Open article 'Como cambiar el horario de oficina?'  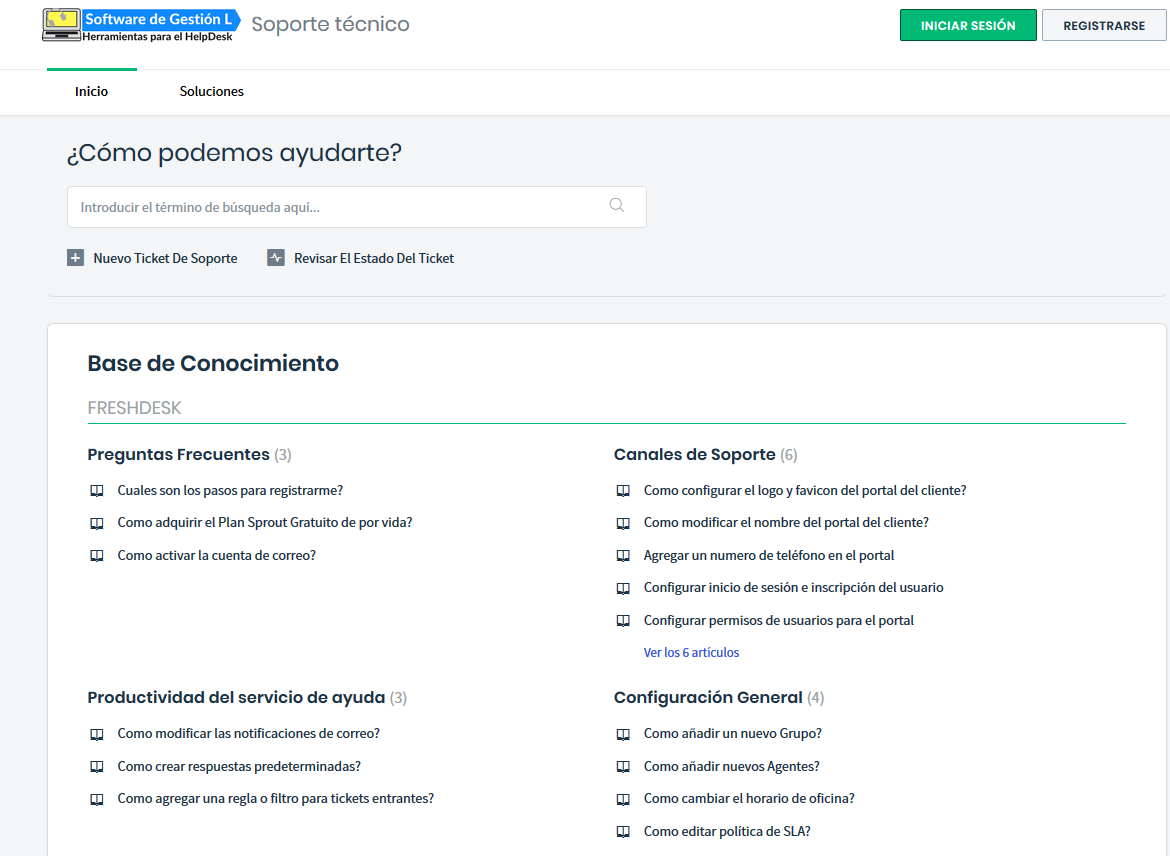[x=749, y=799]
